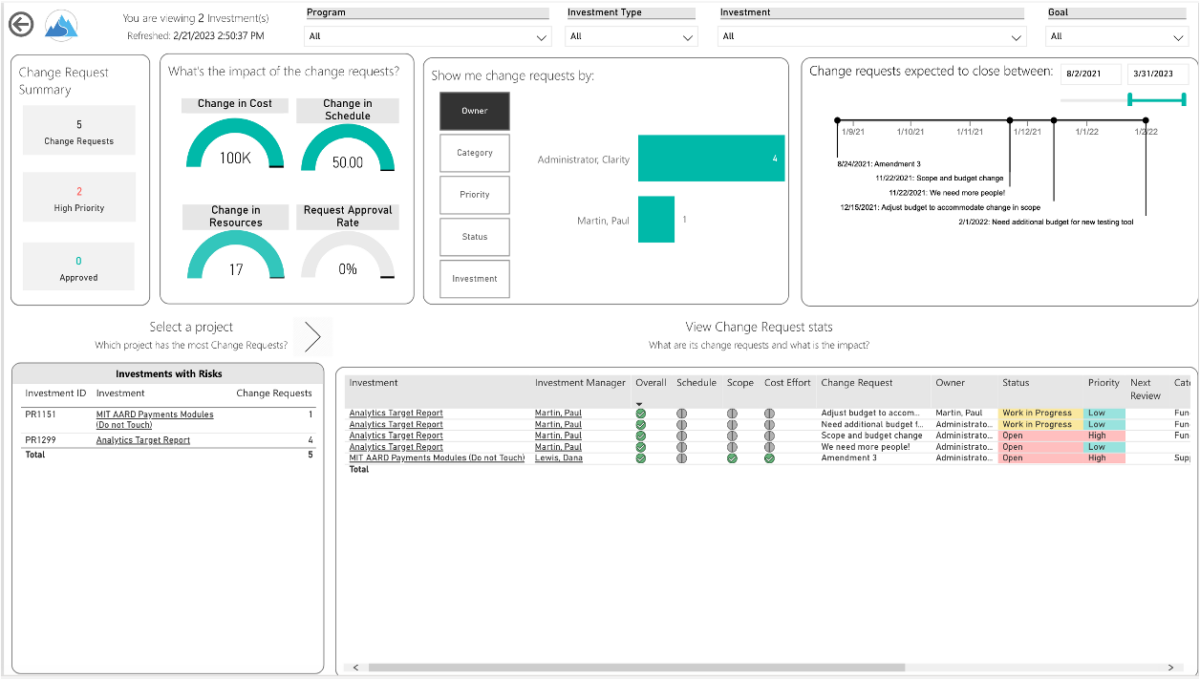Viewport: 1200px width, 680px height.
Task: Click the back navigation arrow icon
Action: tap(20, 24)
